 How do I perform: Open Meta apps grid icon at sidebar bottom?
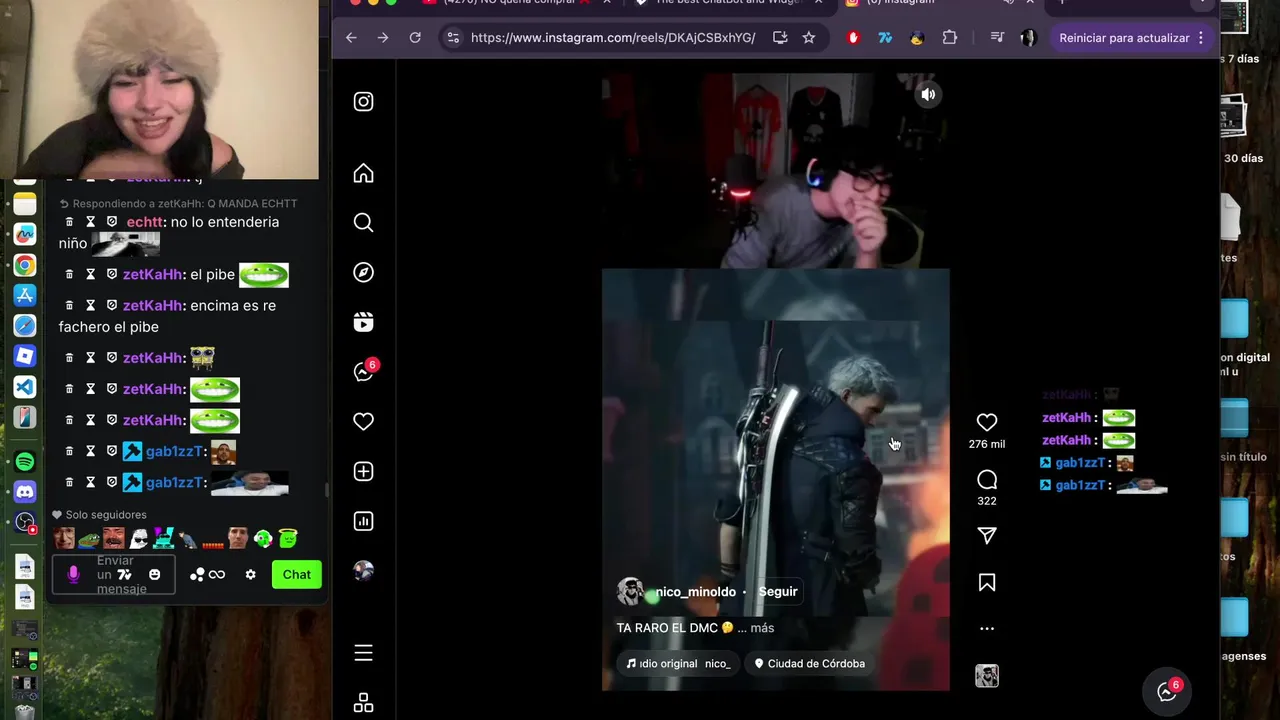pos(363,703)
